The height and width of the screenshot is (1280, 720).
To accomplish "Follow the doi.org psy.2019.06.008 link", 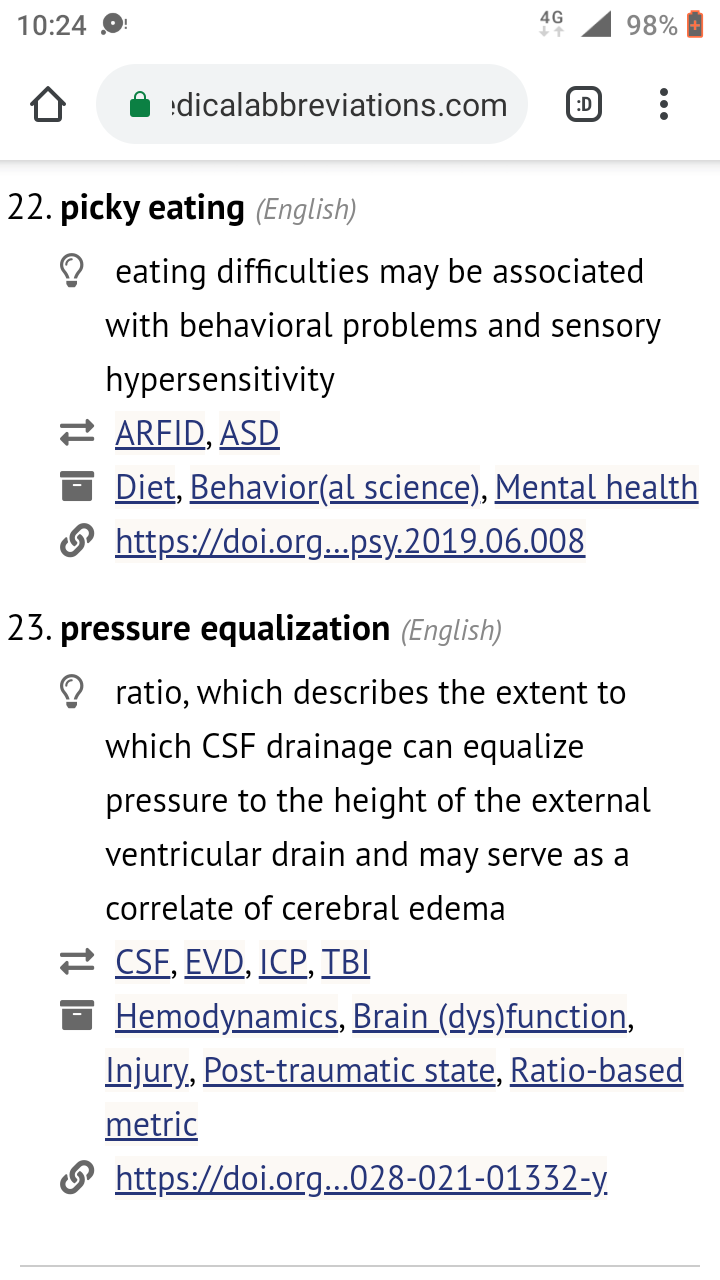I will (350, 542).
